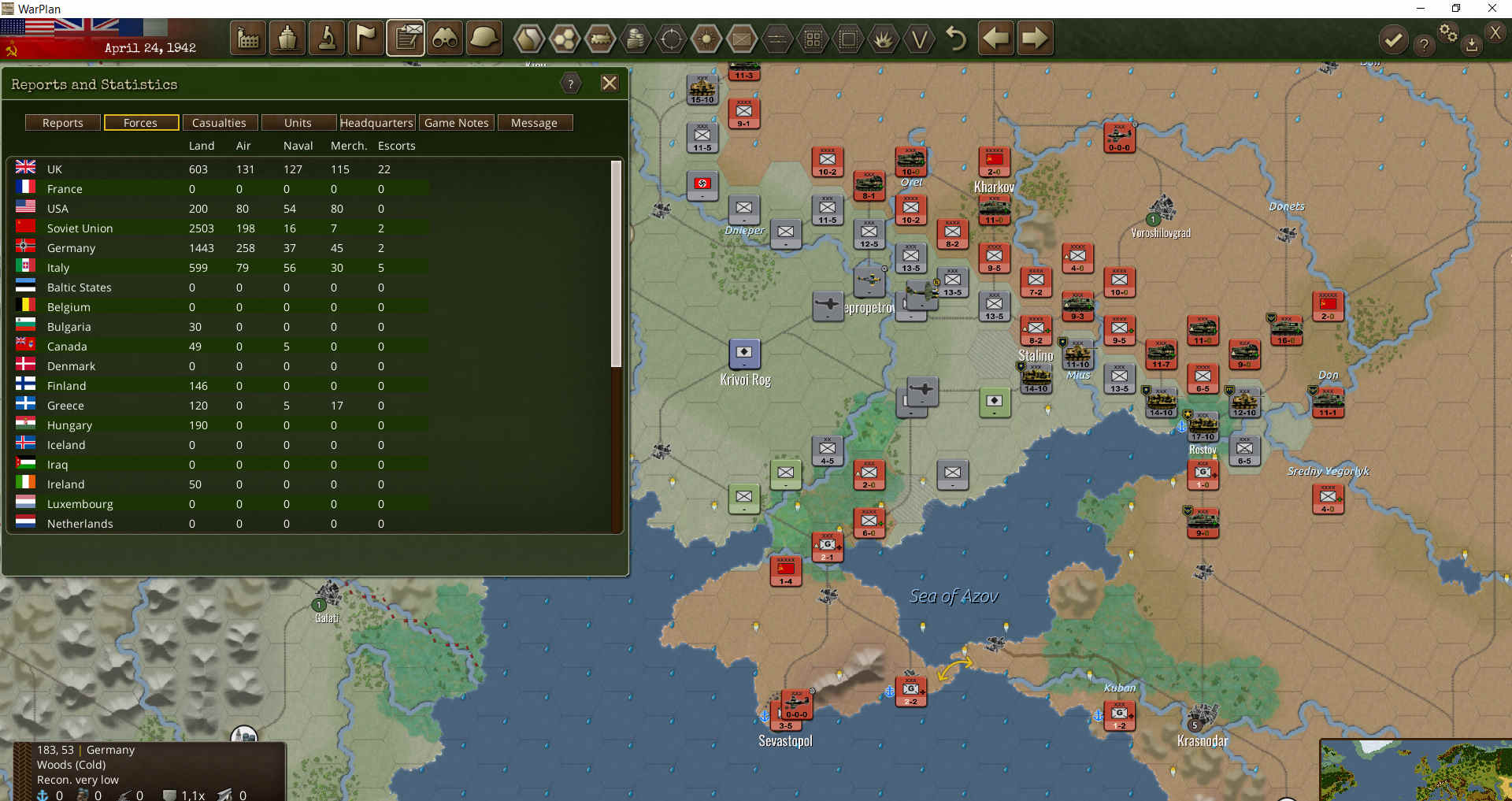Select the German flag HQ unit
The width and height of the screenshot is (1512, 801).
pyautogui.click(x=702, y=186)
